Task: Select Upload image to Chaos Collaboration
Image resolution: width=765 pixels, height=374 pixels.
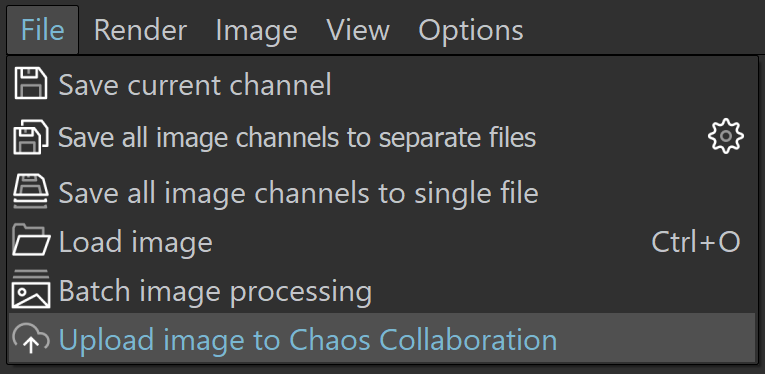Action: coord(382,338)
